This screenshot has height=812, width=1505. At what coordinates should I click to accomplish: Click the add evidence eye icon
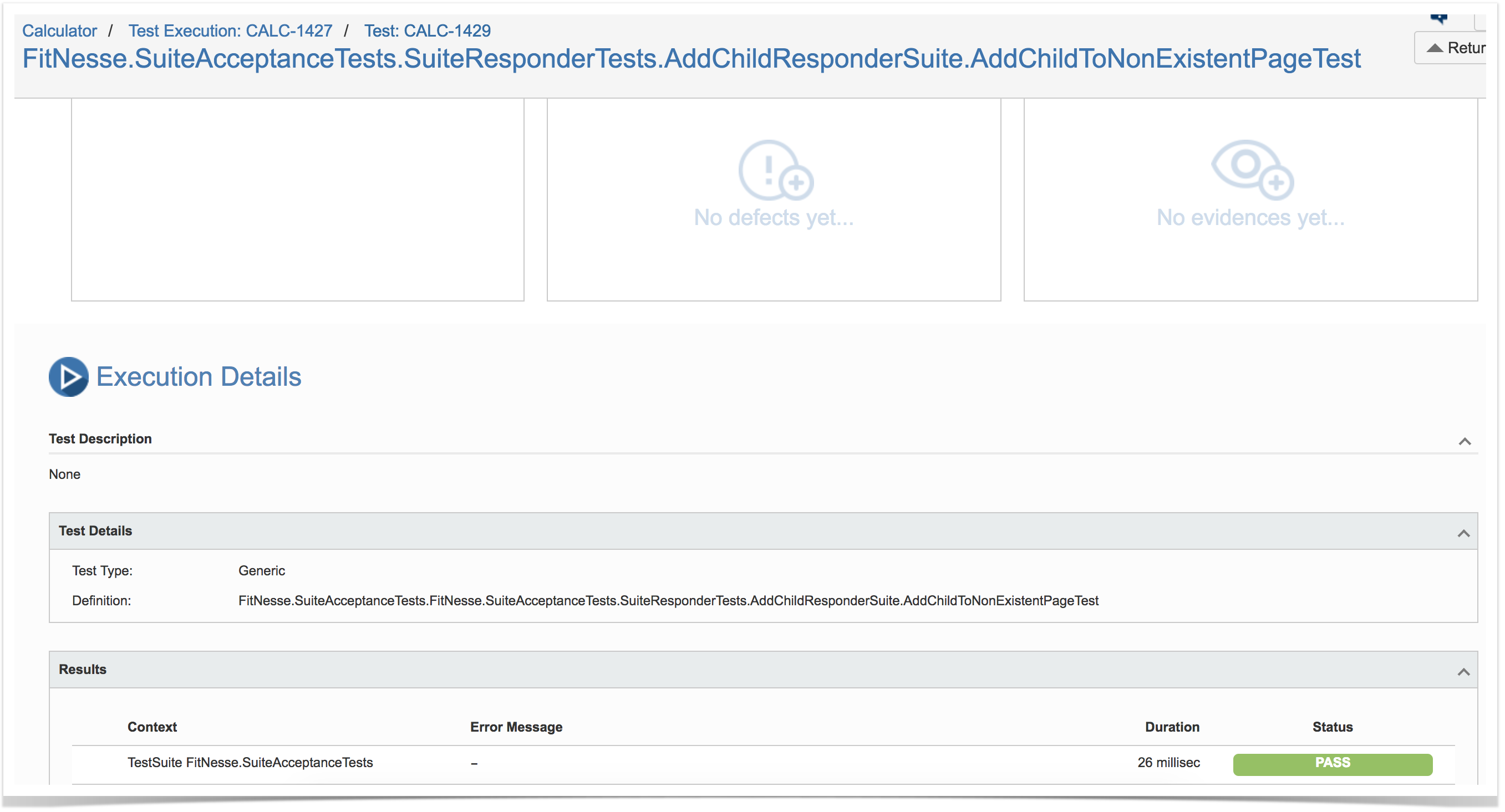(1253, 170)
